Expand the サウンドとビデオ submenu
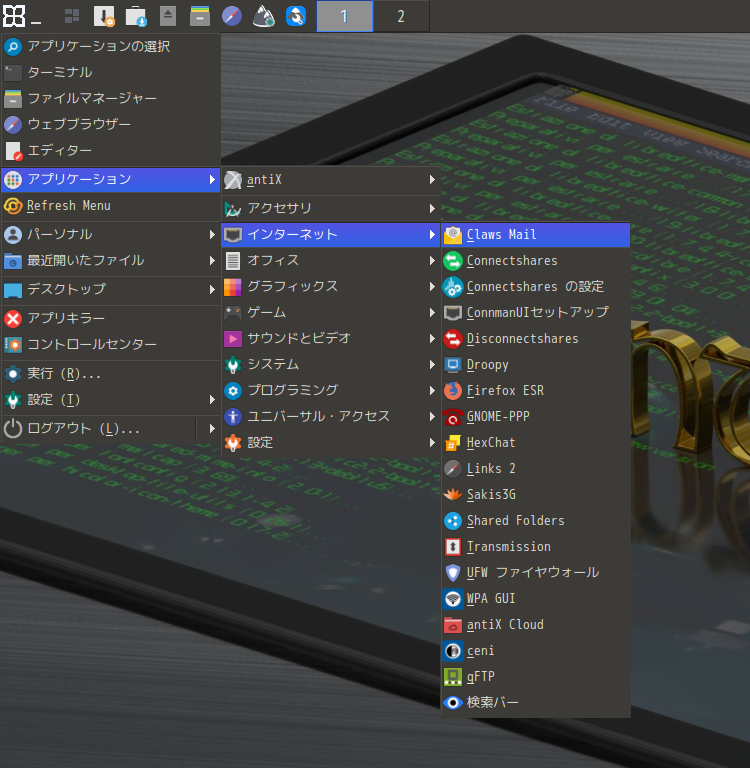Viewport: 750px width, 768px height. click(298, 338)
